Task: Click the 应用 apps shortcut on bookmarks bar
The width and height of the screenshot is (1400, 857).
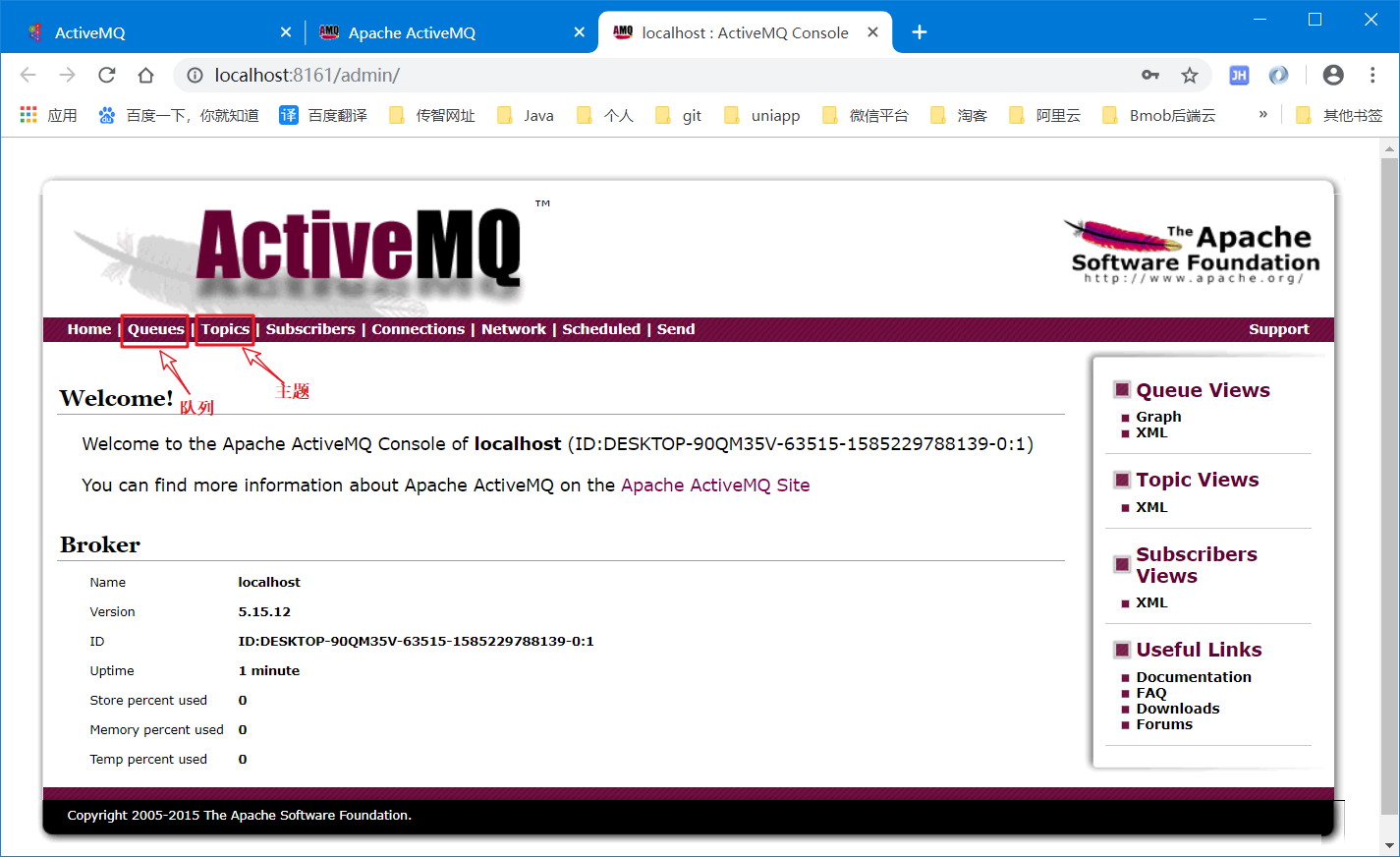Action: click(x=45, y=114)
